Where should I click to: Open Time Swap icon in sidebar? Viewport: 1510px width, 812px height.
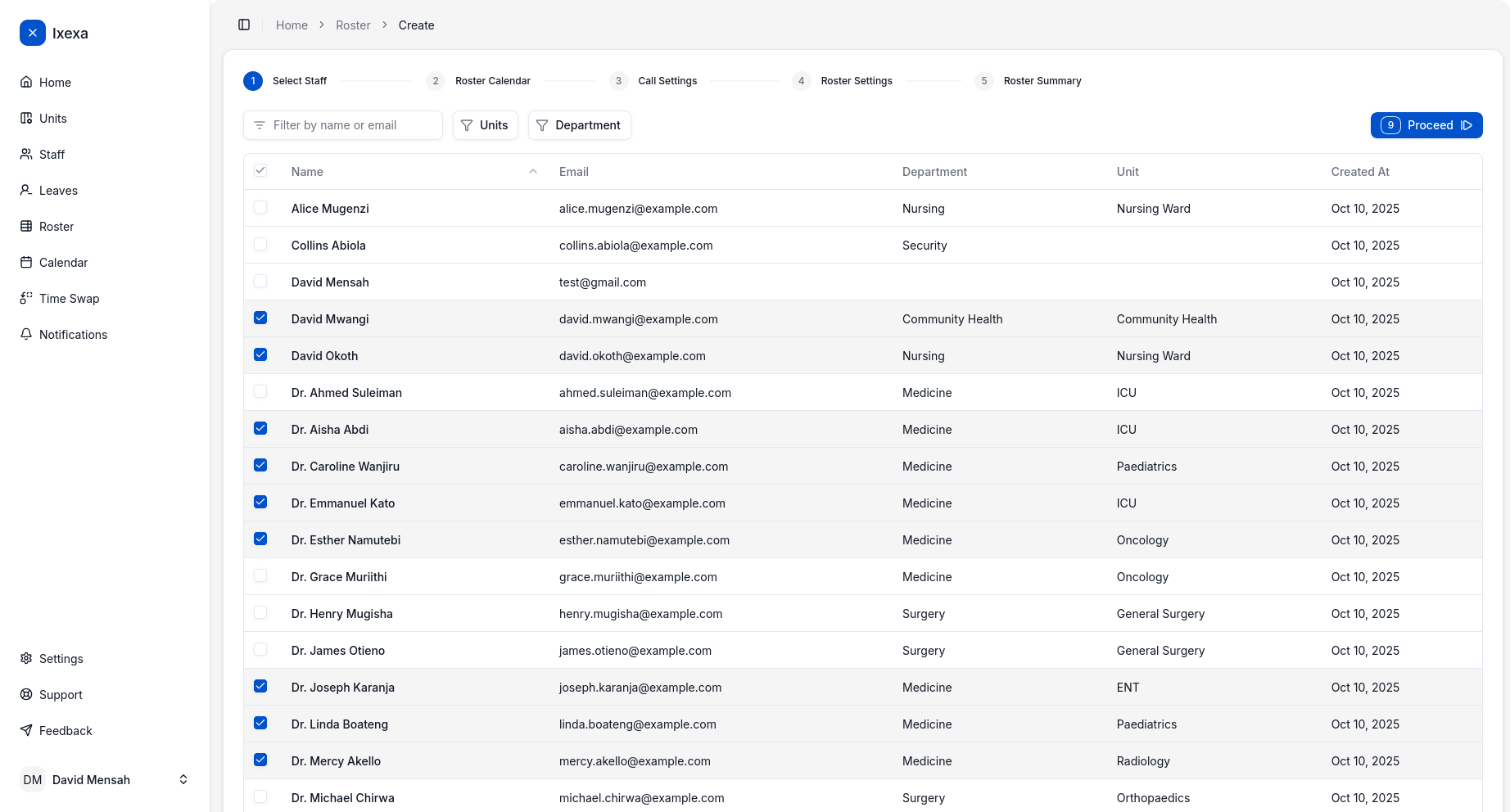(26, 298)
